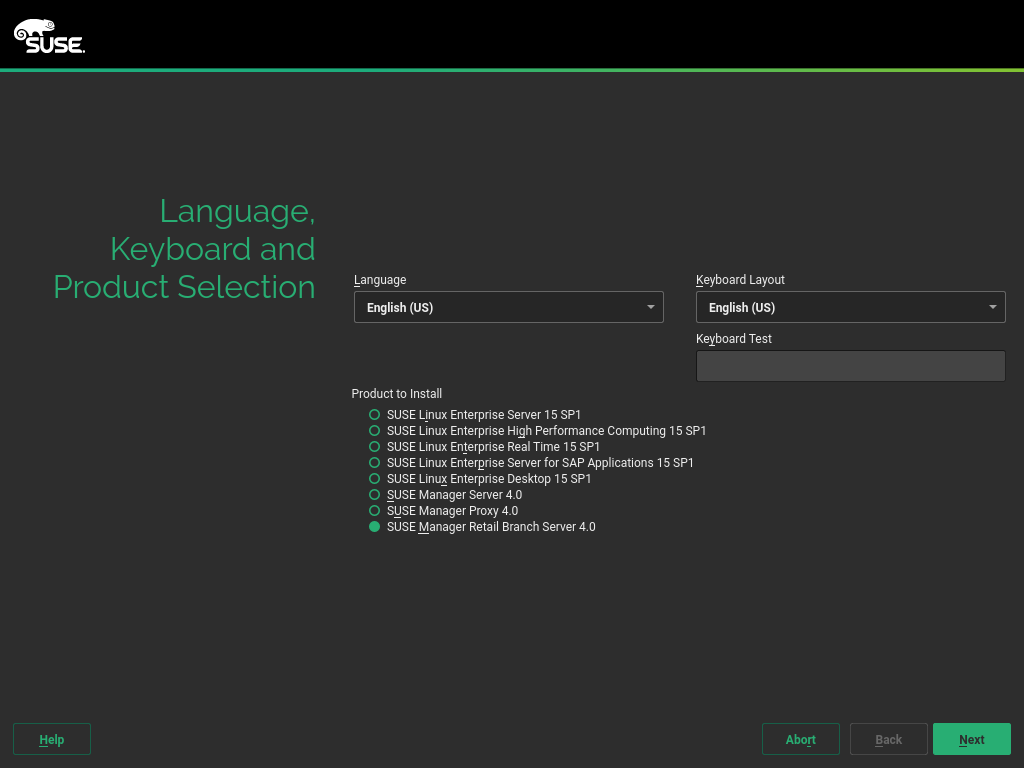
Task: Click the Keyboard Layout dropdown arrow
Action: pyautogui.click(x=993, y=307)
